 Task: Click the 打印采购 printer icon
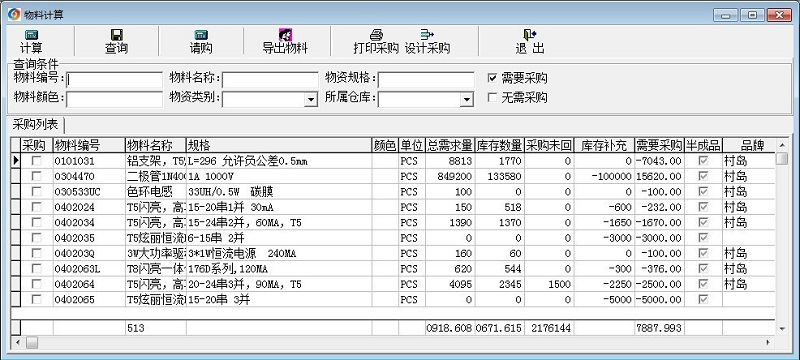tap(376, 35)
